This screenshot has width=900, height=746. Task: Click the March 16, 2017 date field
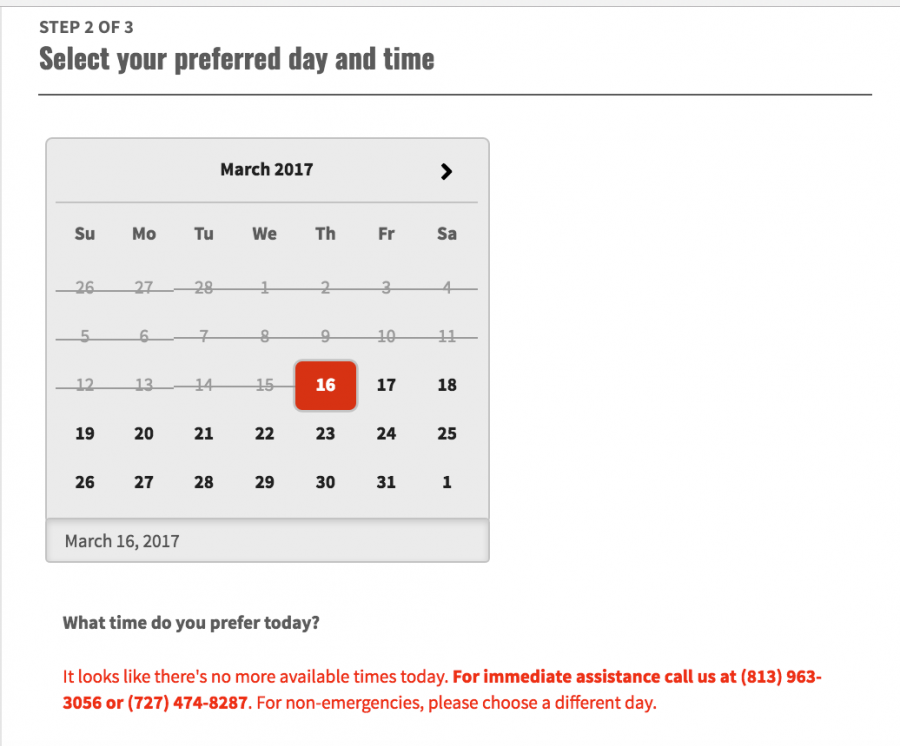[x=267, y=541]
